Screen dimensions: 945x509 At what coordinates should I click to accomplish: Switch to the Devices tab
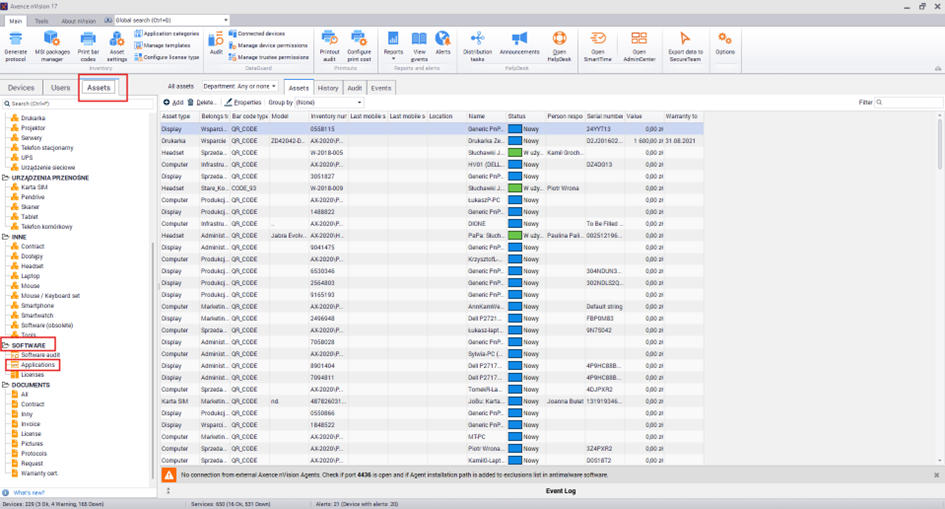coord(21,88)
